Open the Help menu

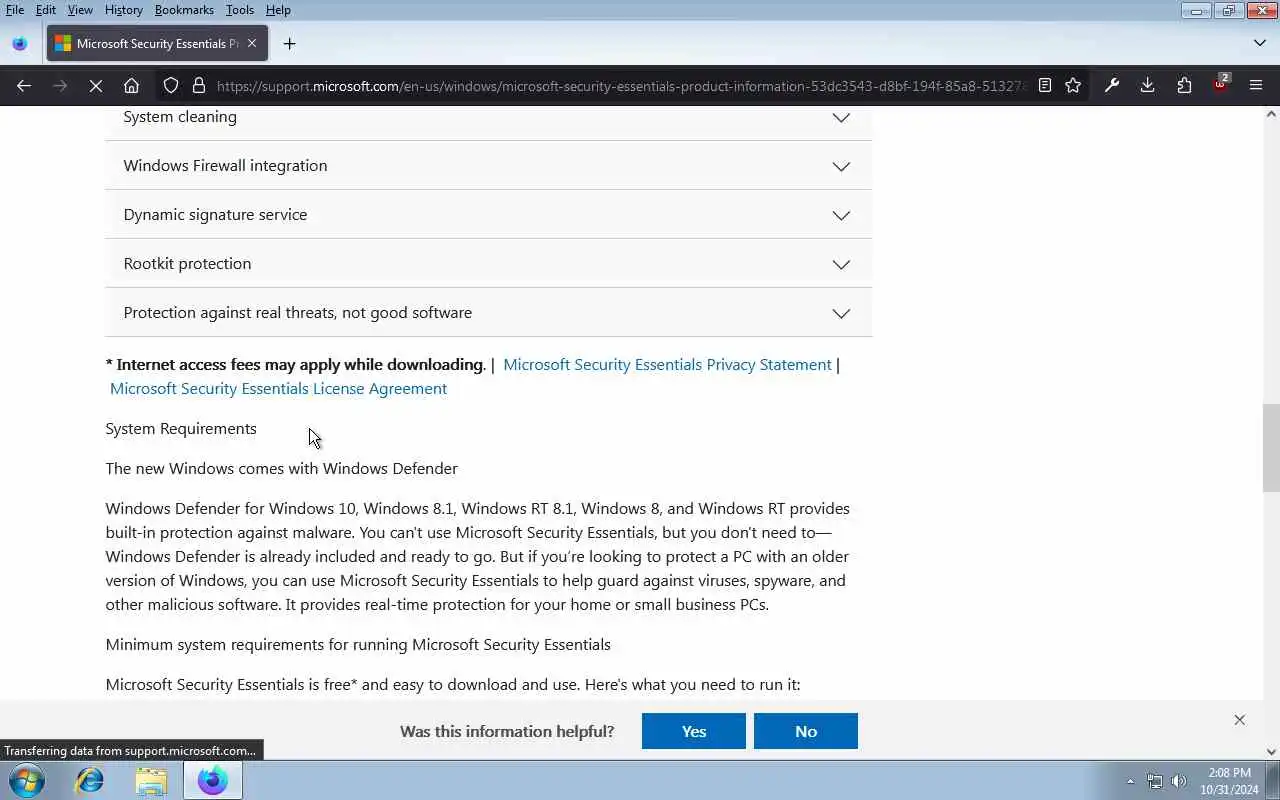coord(278,10)
